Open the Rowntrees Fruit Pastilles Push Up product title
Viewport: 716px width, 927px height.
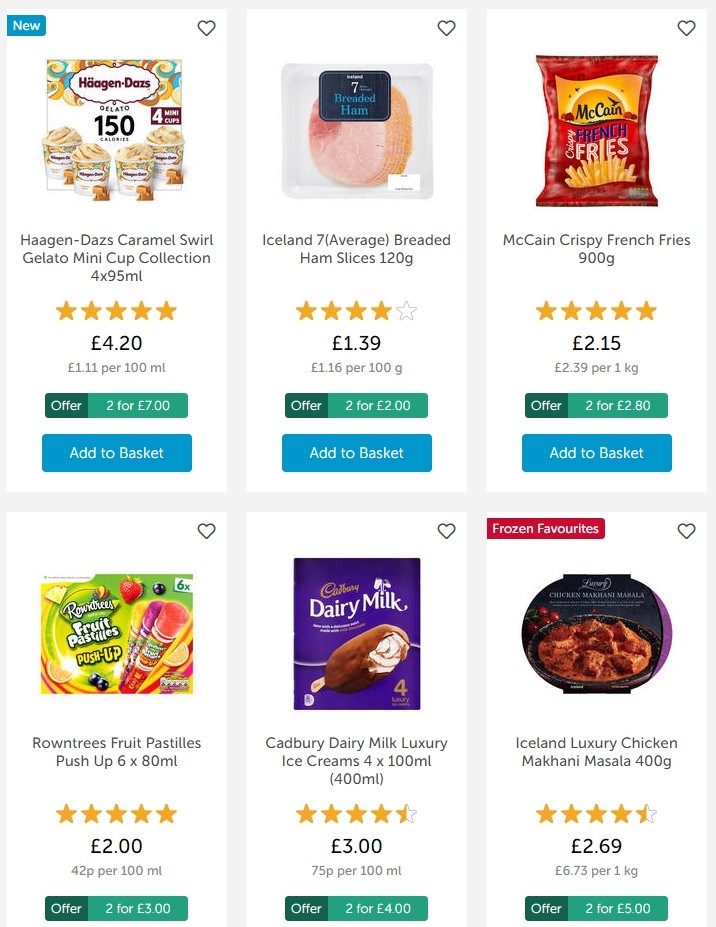(x=117, y=752)
